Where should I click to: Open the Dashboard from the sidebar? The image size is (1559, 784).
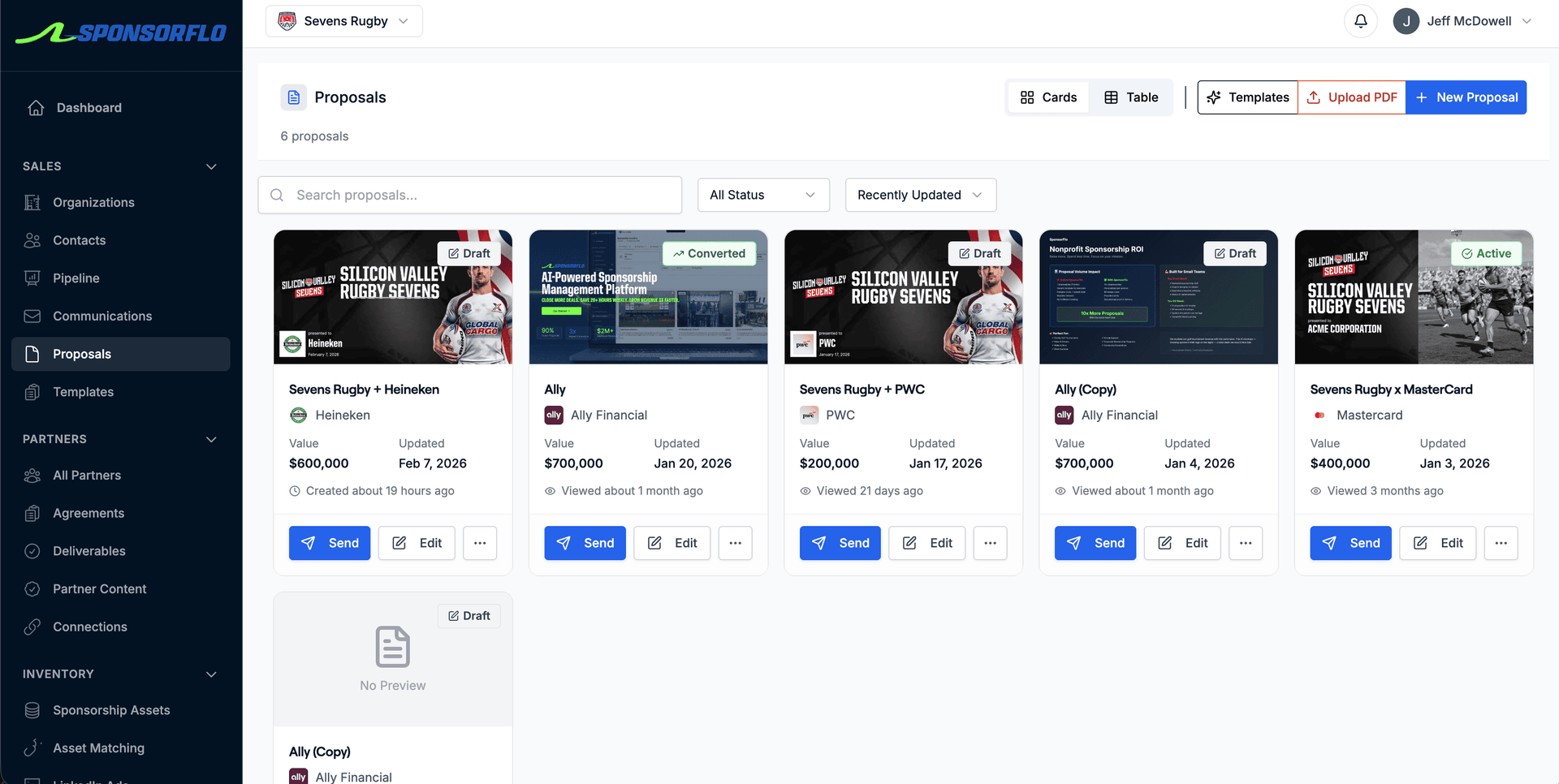[88, 107]
